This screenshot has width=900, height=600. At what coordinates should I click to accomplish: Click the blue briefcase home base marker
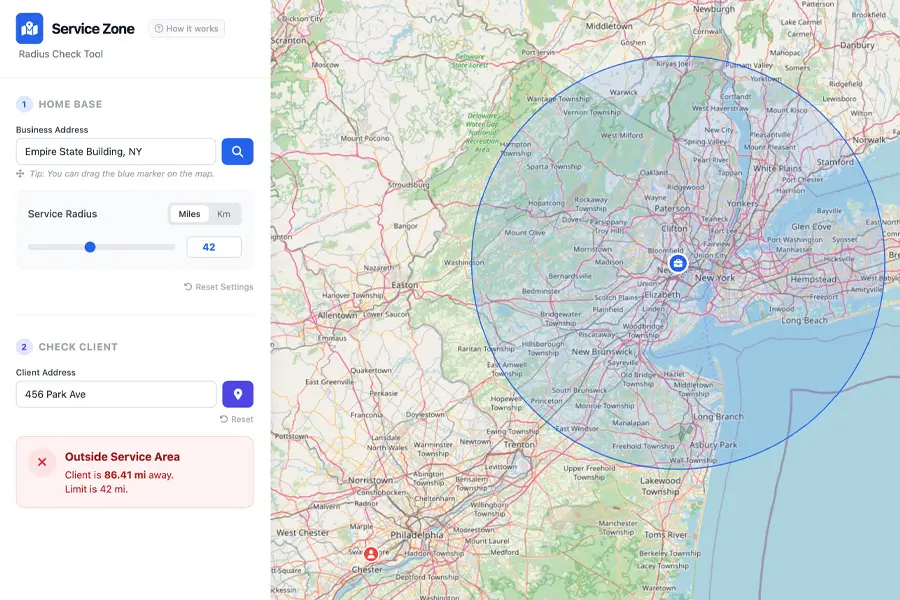[678, 263]
